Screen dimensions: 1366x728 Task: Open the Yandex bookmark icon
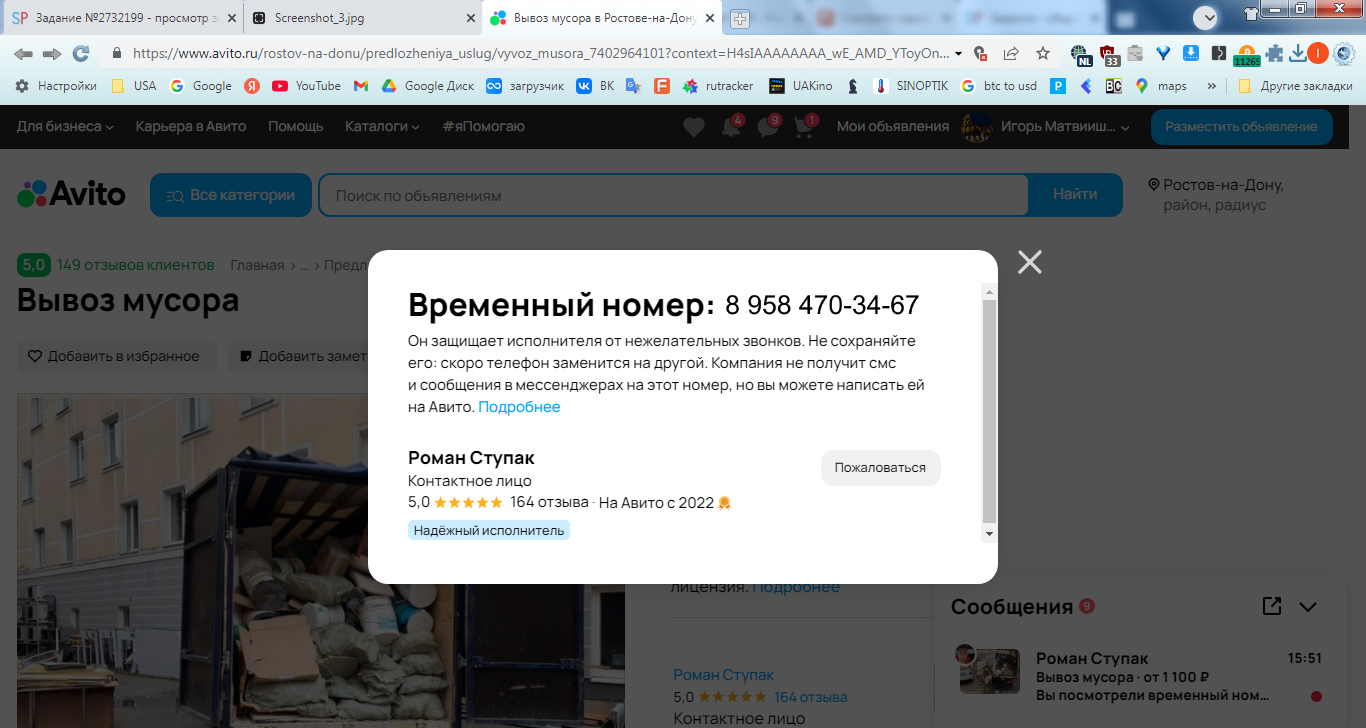[252, 86]
